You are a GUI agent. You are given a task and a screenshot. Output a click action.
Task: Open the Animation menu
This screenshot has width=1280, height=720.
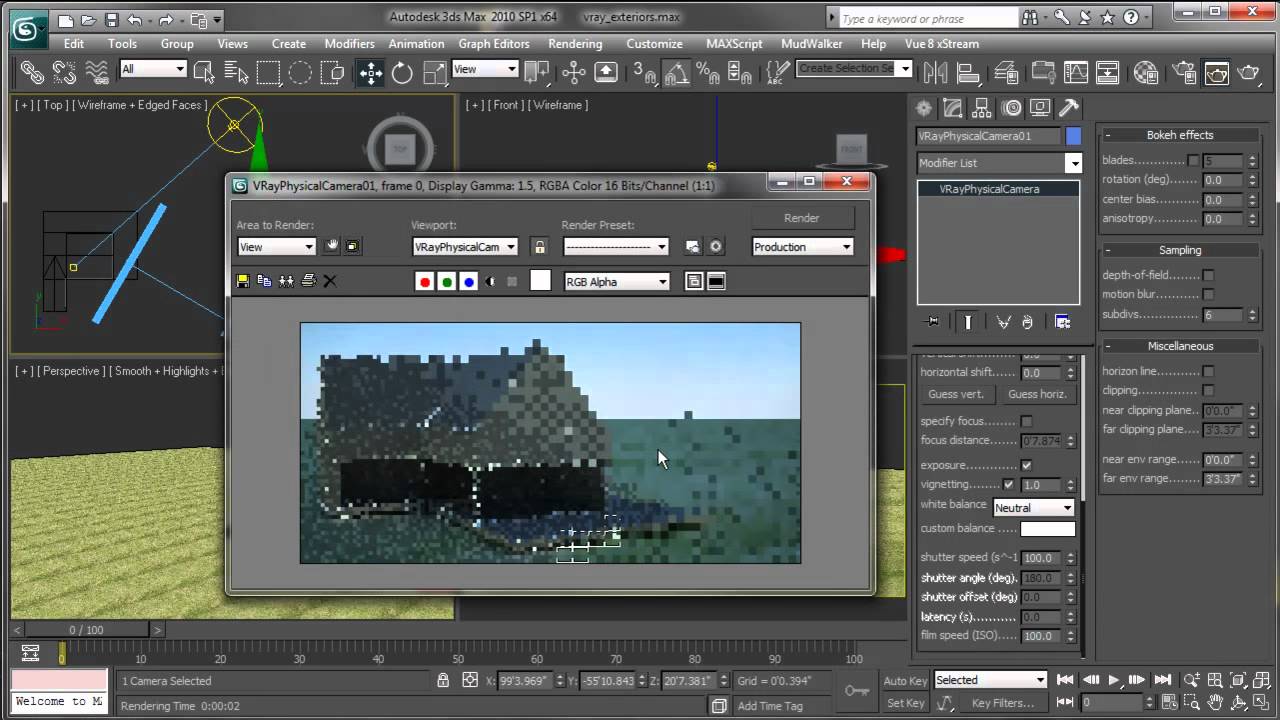click(416, 44)
